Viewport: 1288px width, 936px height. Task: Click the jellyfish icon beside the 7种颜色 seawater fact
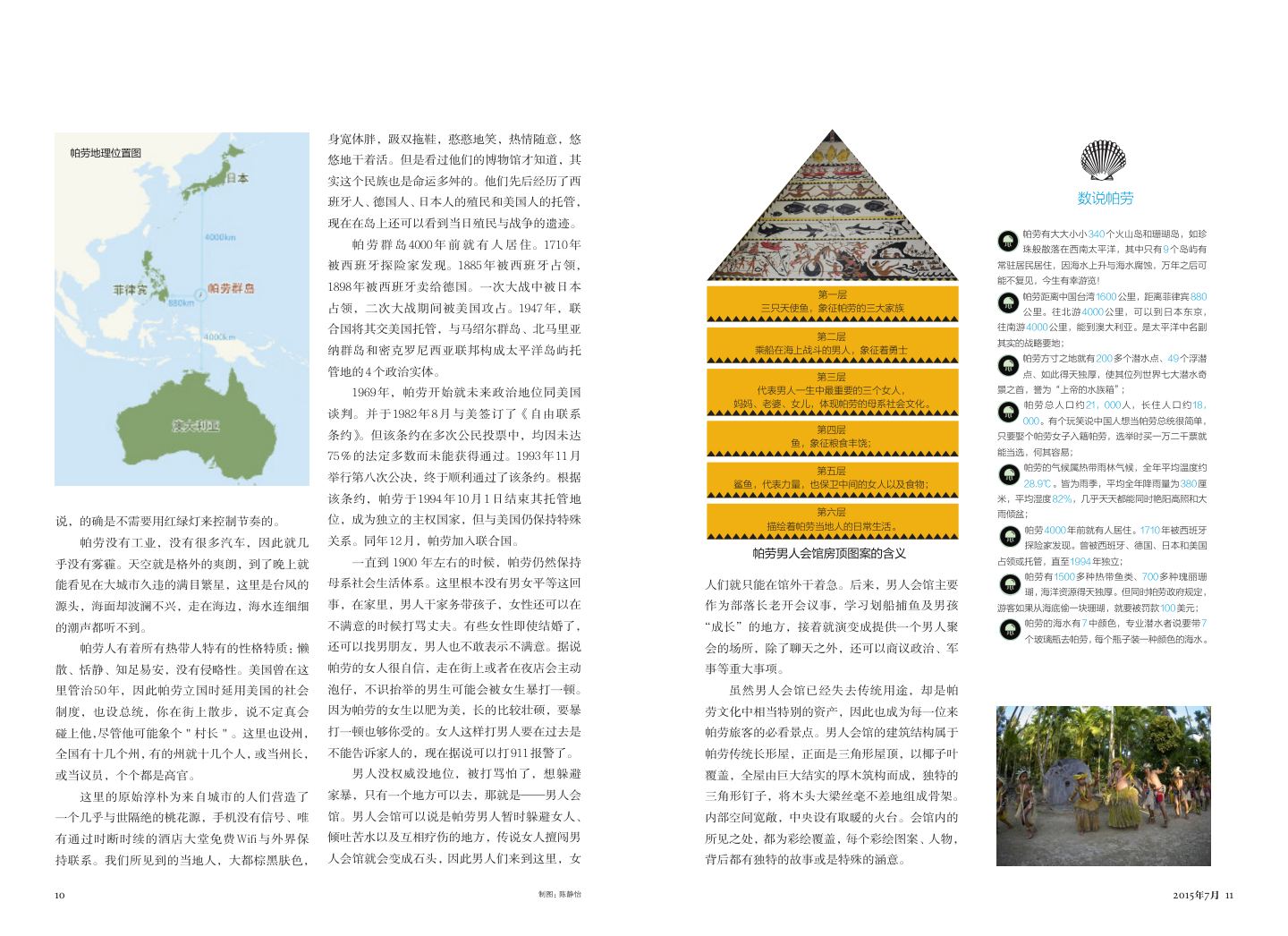tap(1008, 630)
